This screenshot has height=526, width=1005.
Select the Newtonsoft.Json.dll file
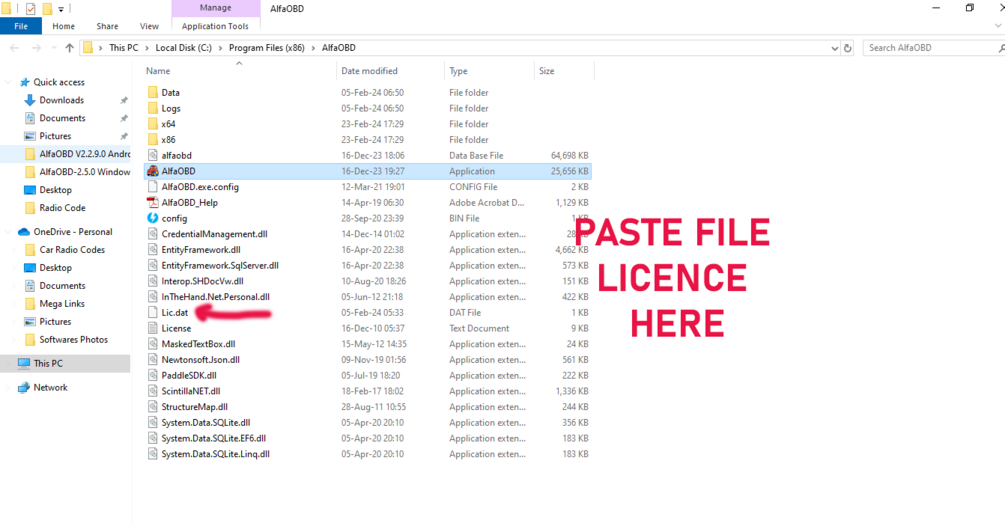click(x=201, y=359)
